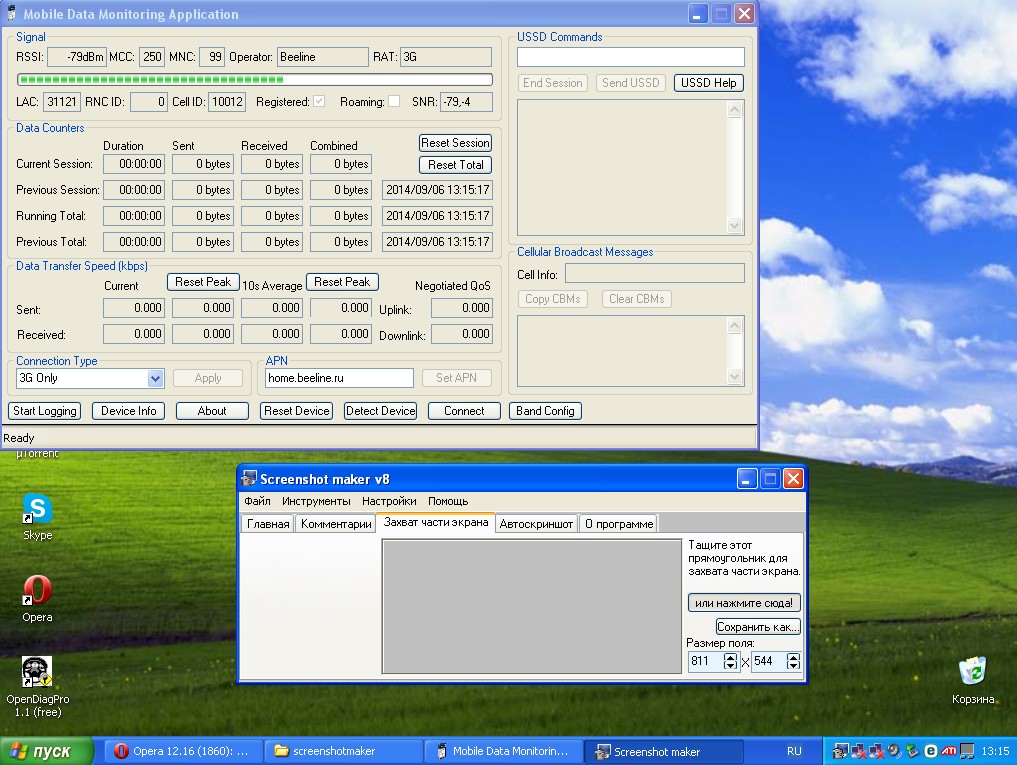Launch OpenDiagPro 1.1 desktop icon

(x=37, y=673)
